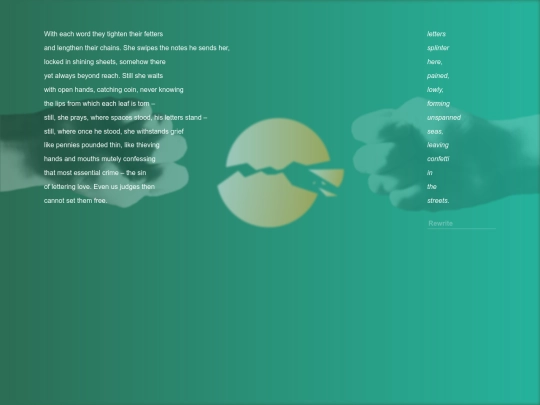Click the line "With each word they tighten their fetters"
The image size is (540, 405).
103,34
